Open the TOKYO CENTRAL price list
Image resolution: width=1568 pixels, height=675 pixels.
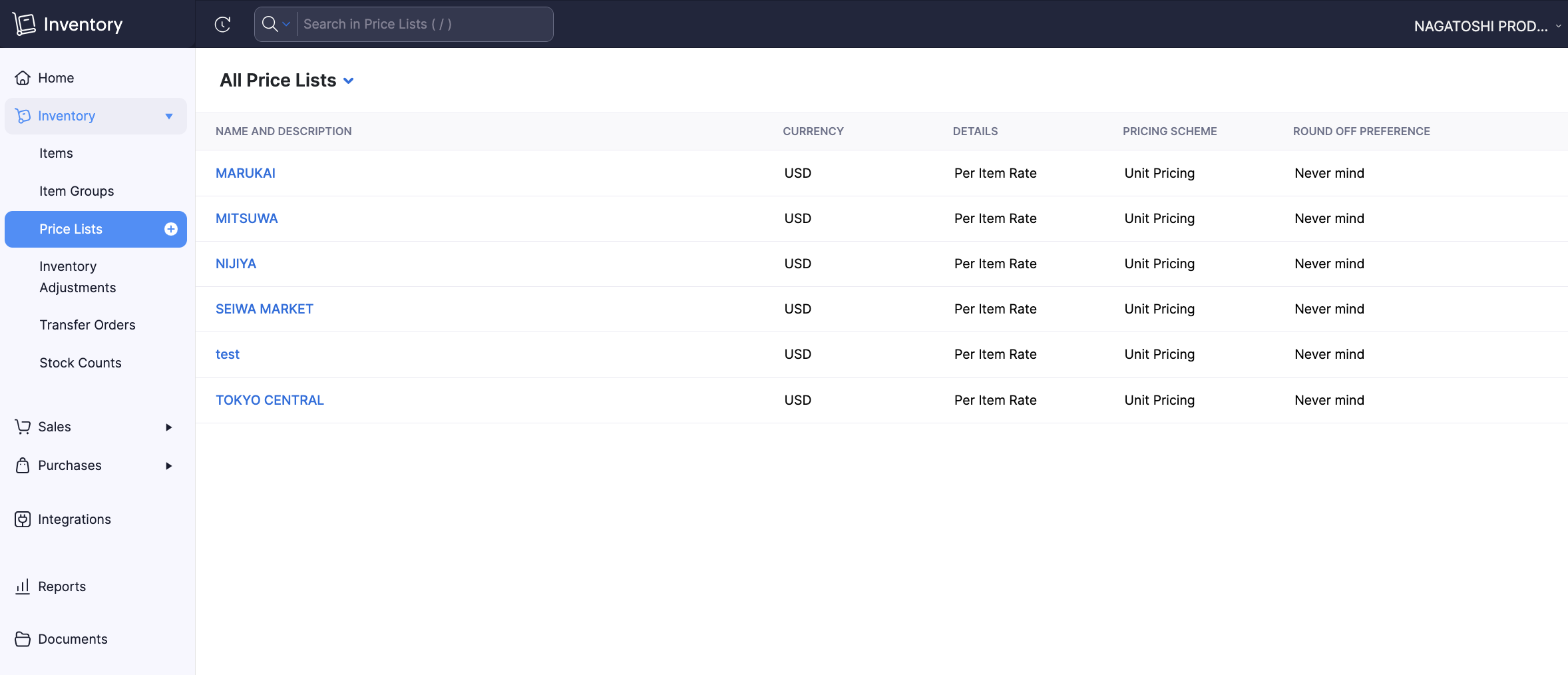pyautogui.click(x=270, y=400)
